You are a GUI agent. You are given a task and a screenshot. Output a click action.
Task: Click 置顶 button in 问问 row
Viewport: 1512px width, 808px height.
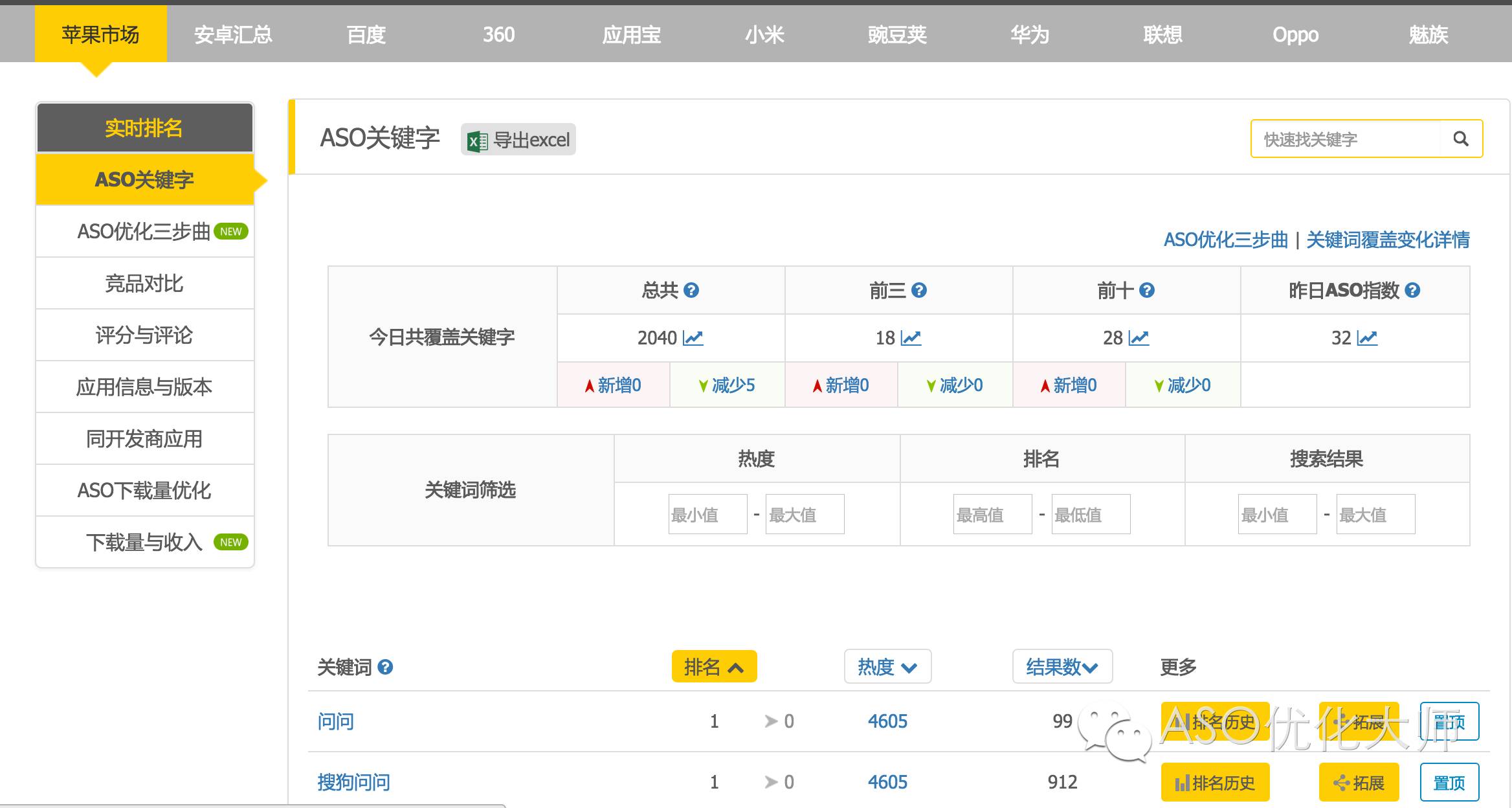pyautogui.click(x=1450, y=721)
